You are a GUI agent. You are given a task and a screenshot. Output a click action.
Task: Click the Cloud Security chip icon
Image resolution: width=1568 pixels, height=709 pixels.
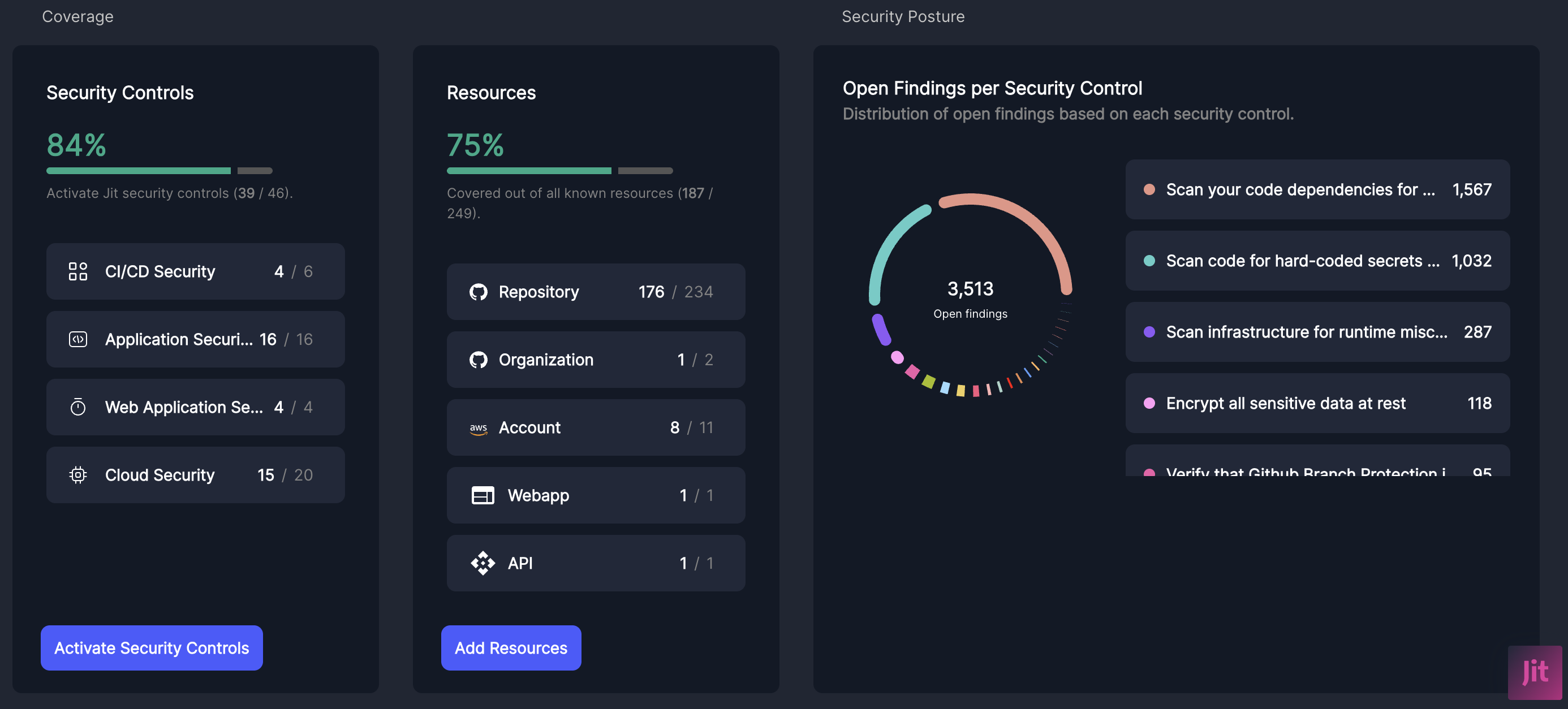click(x=78, y=475)
